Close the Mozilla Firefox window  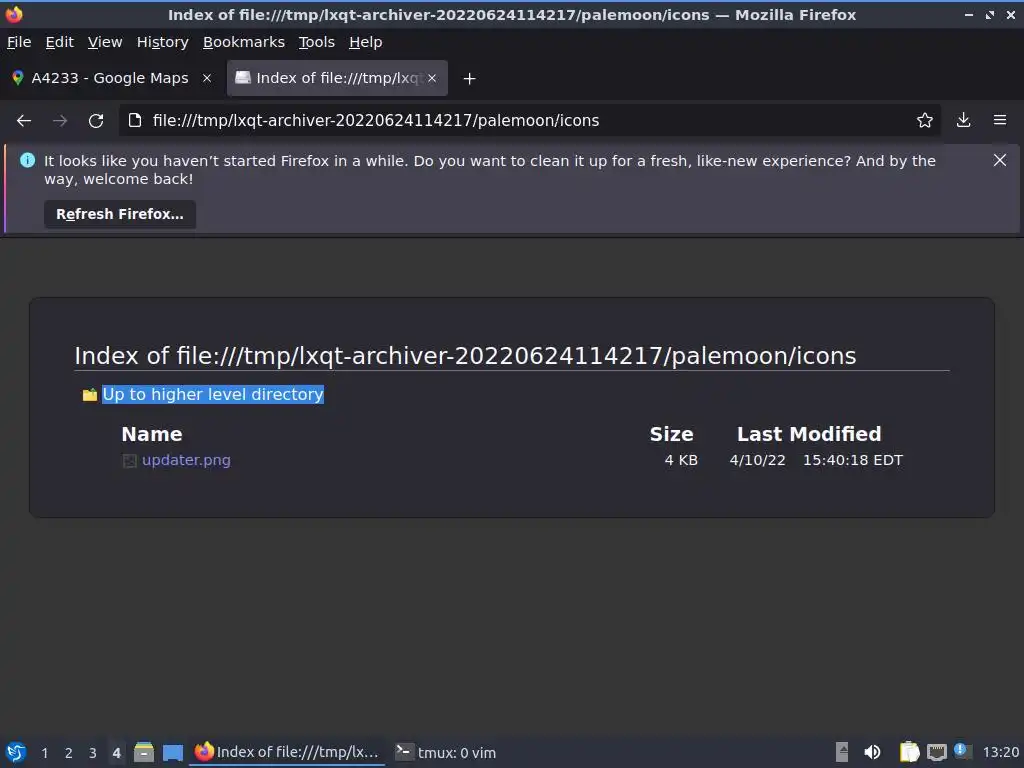(x=1011, y=14)
